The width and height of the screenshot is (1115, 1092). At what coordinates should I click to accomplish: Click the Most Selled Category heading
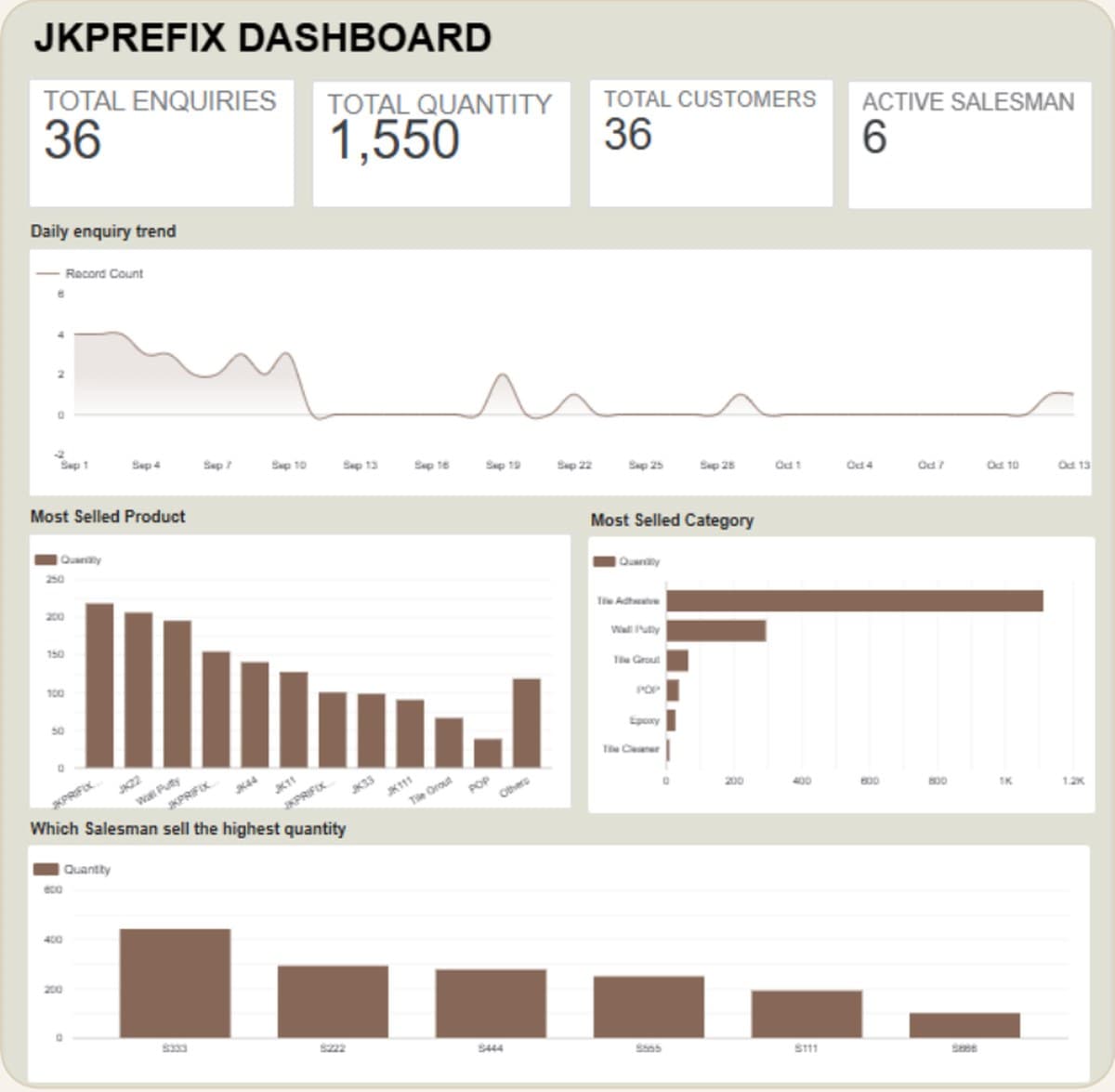(x=673, y=520)
